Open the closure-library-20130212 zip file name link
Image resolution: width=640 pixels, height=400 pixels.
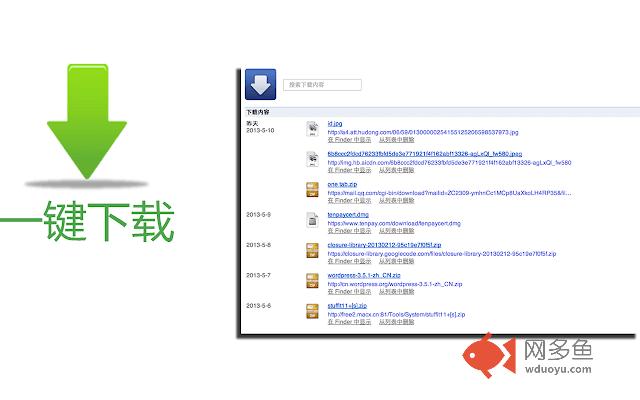pyautogui.click(x=384, y=245)
